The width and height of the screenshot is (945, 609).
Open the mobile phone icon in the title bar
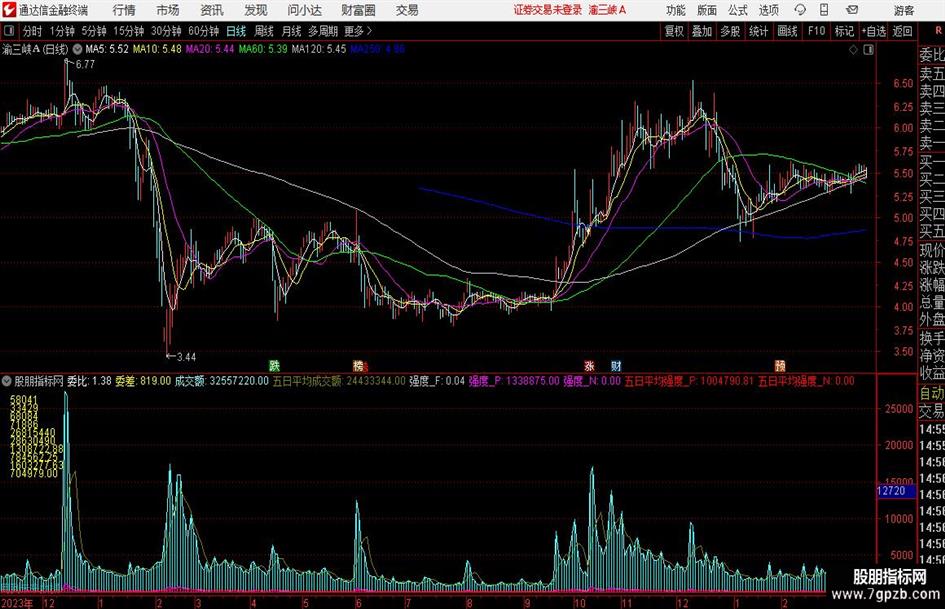[824, 10]
